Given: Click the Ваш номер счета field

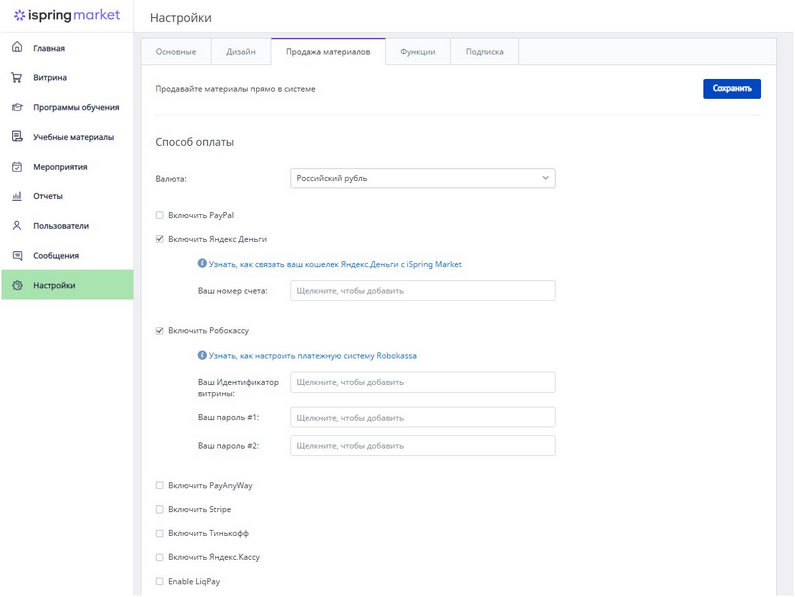Looking at the screenshot, I should (x=422, y=291).
